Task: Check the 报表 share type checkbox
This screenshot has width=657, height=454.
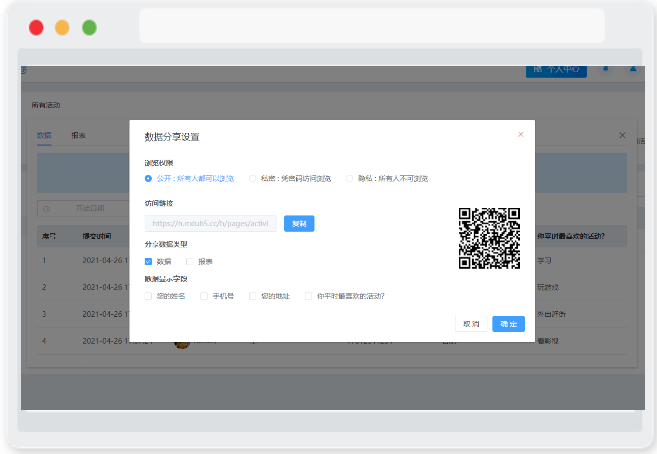Action: click(x=189, y=261)
